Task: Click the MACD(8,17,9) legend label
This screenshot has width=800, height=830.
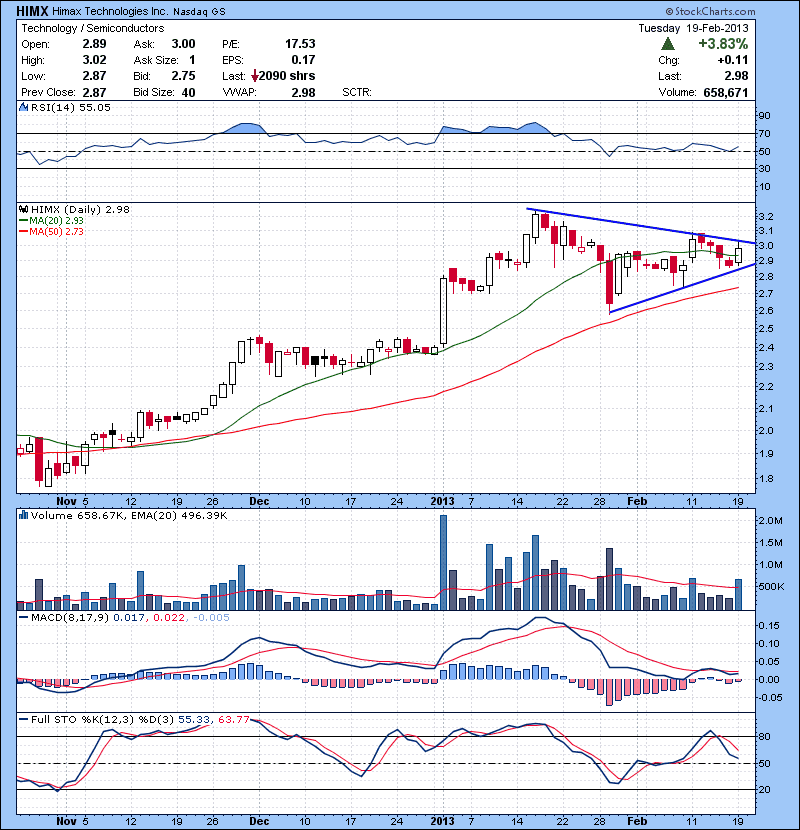Action: coord(70,618)
